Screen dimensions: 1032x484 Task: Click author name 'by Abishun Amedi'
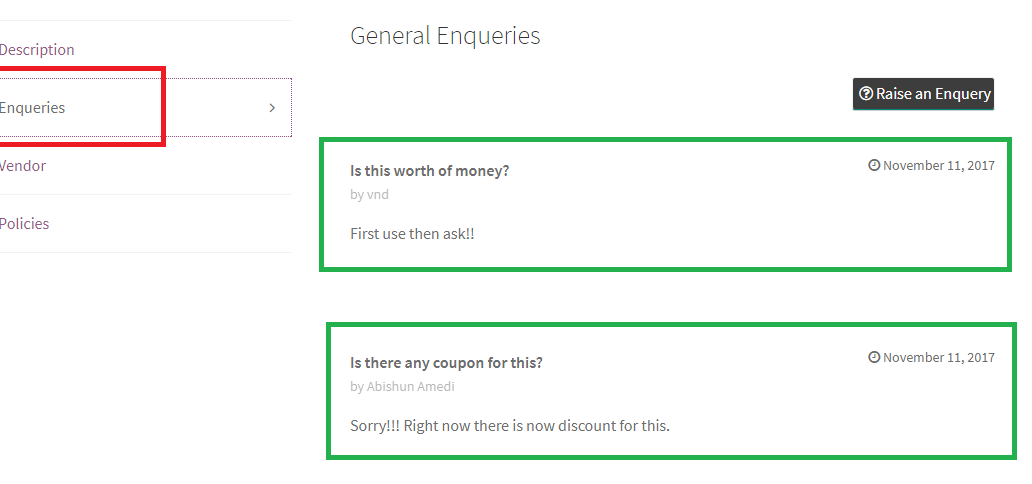[x=402, y=386]
